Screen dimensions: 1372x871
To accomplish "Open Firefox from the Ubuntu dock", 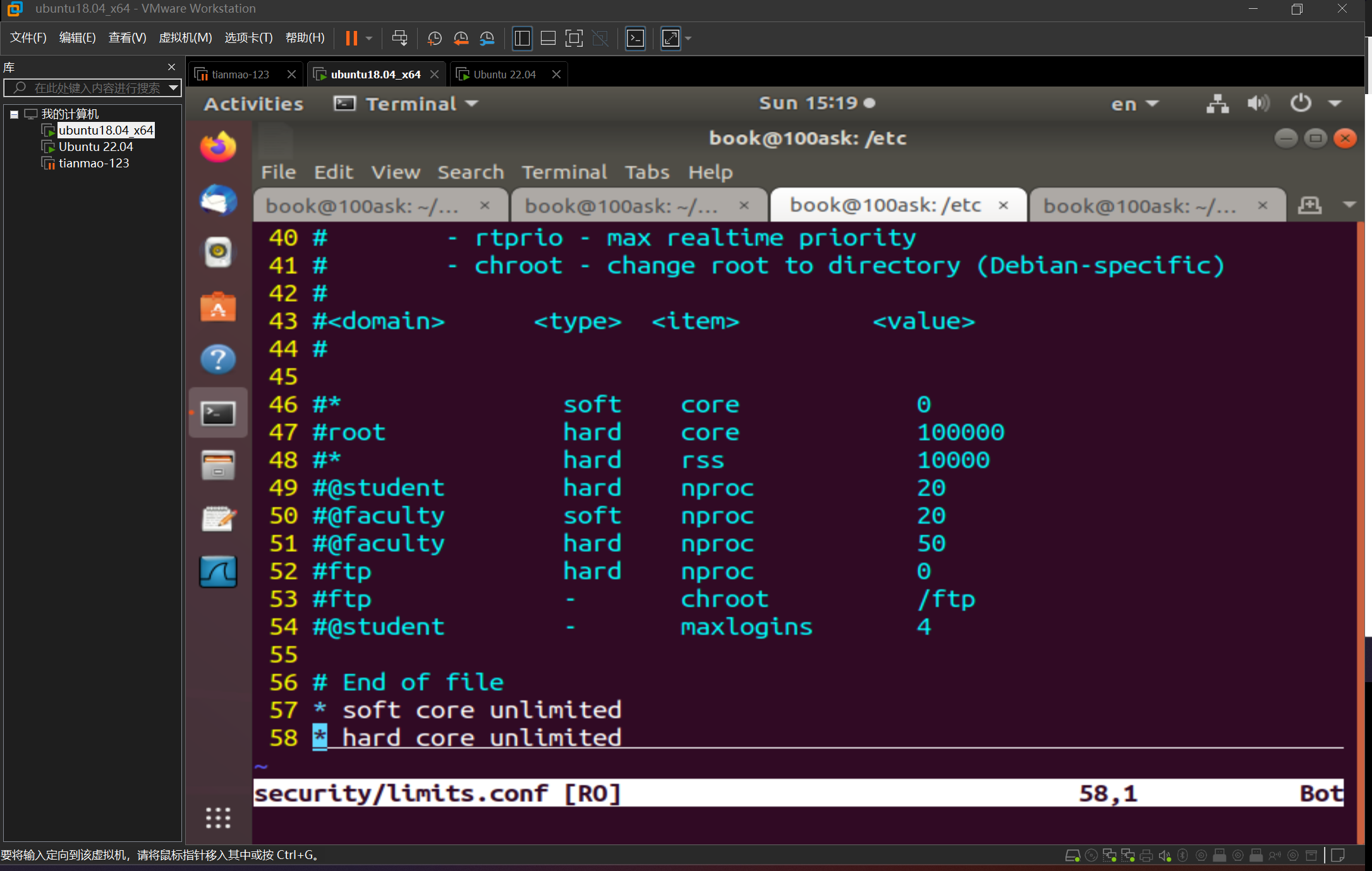I will coord(218,147).
